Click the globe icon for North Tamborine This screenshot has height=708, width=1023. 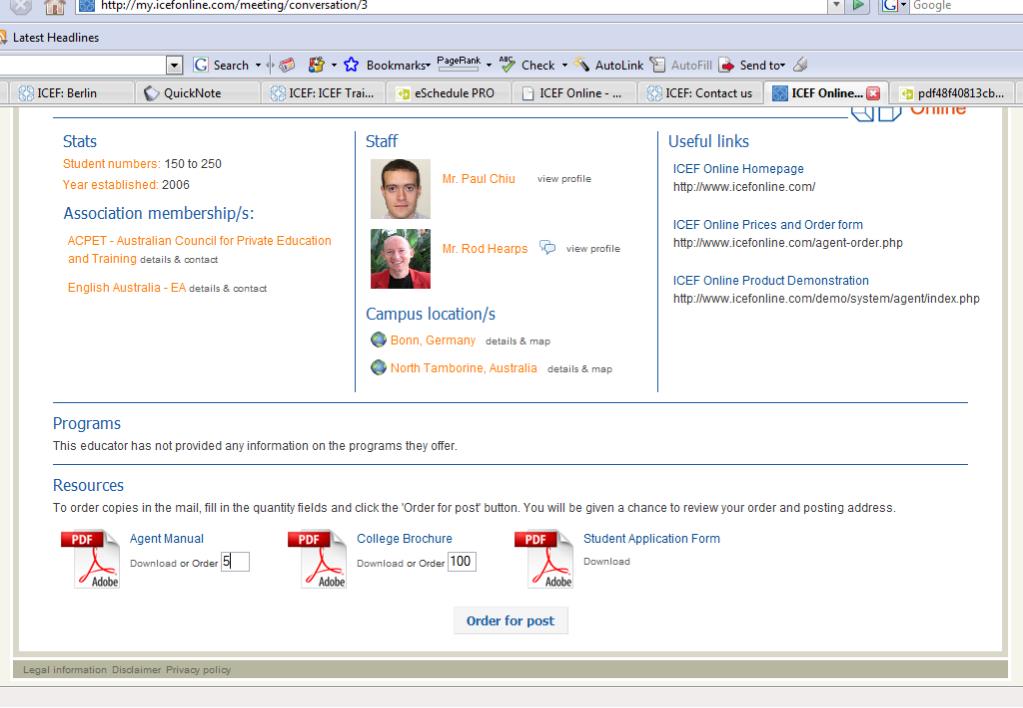pyautogui.click(x=378, y=367)
